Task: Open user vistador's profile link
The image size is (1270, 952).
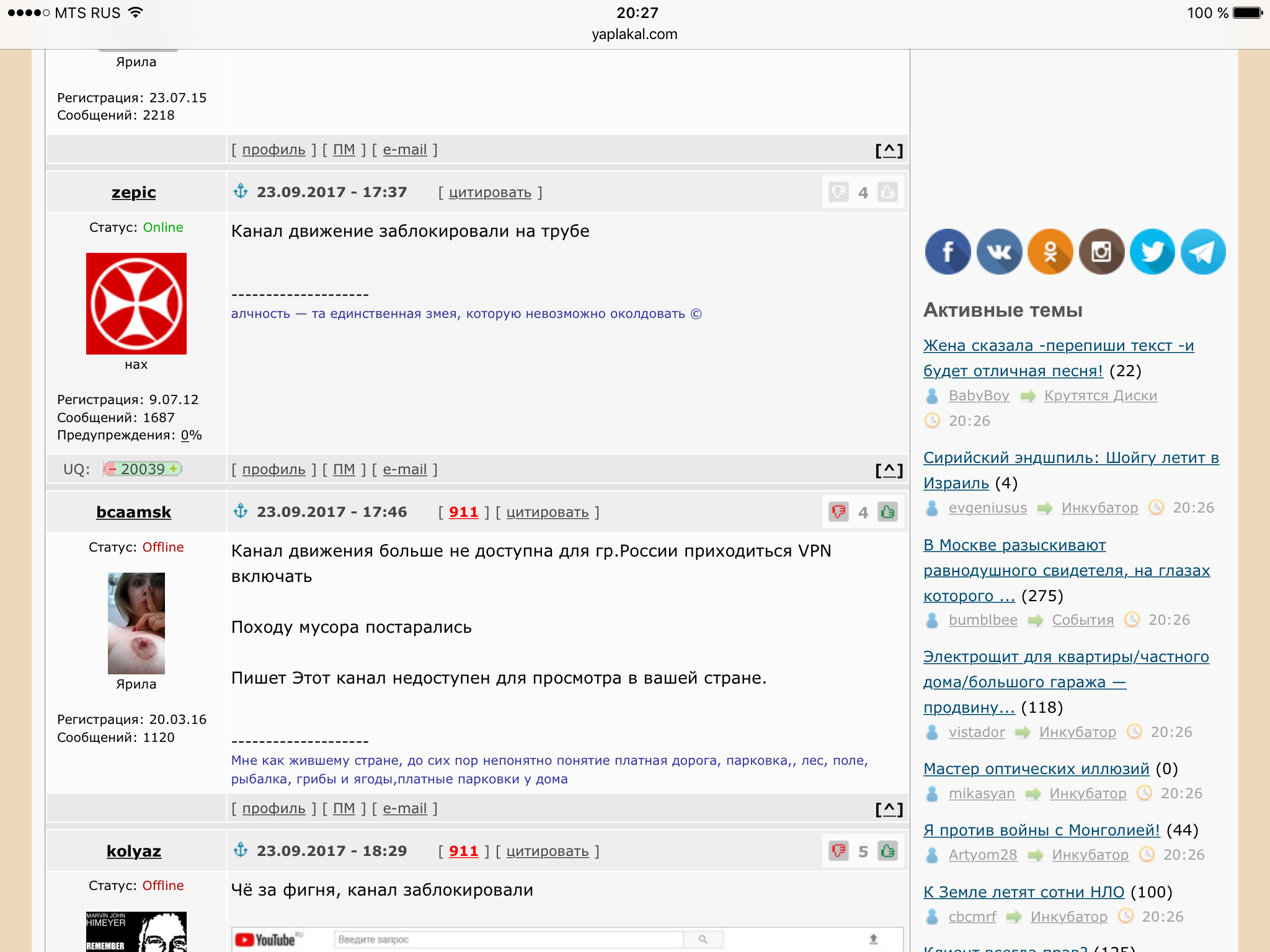Action: click(977, 732)
